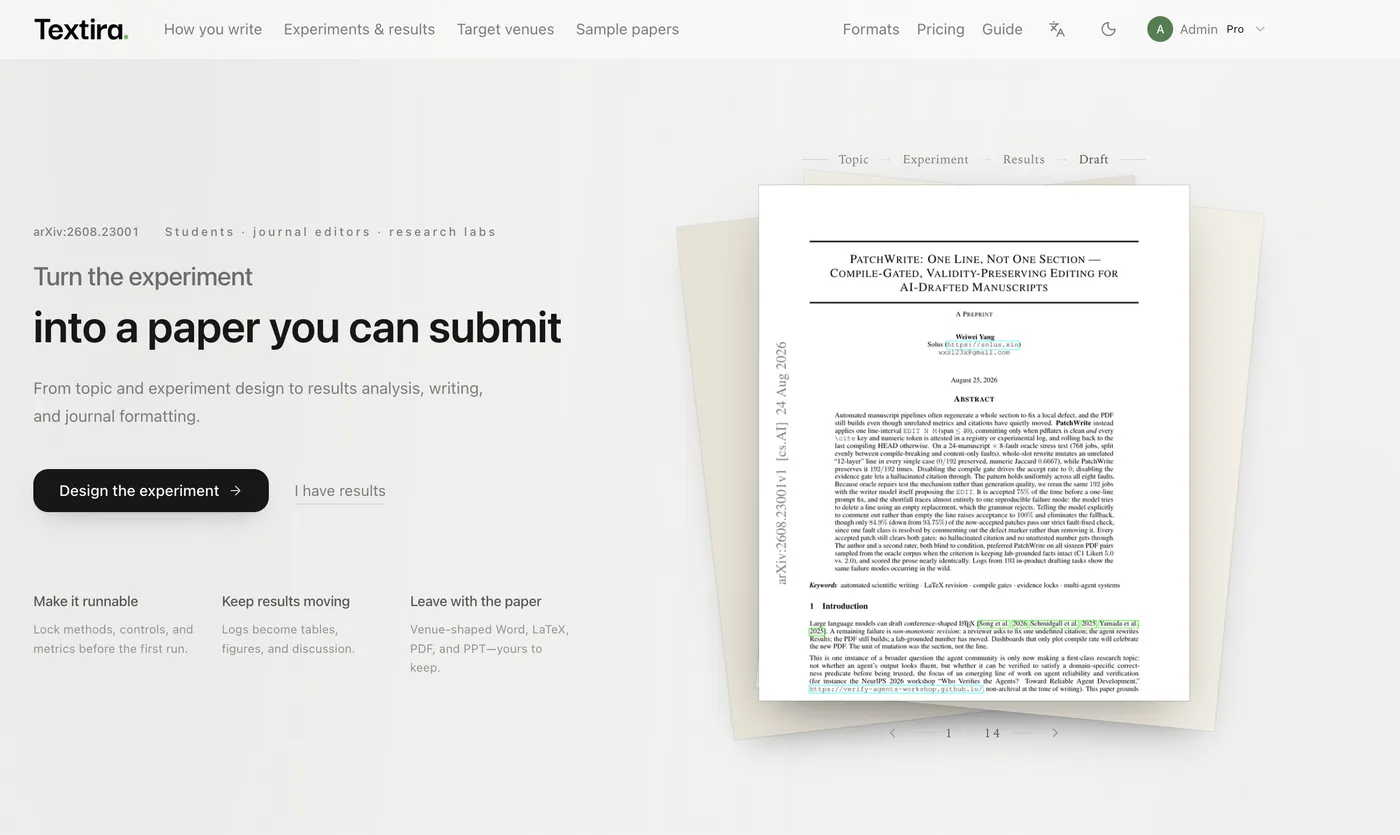Open the PatchWrite paper preview title

pos(974,272)
